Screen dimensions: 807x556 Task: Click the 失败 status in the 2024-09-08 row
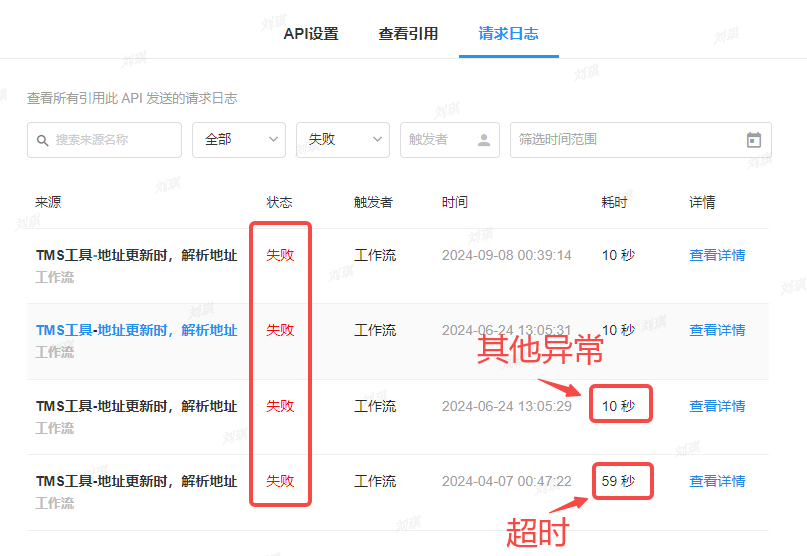coord(280,255)
